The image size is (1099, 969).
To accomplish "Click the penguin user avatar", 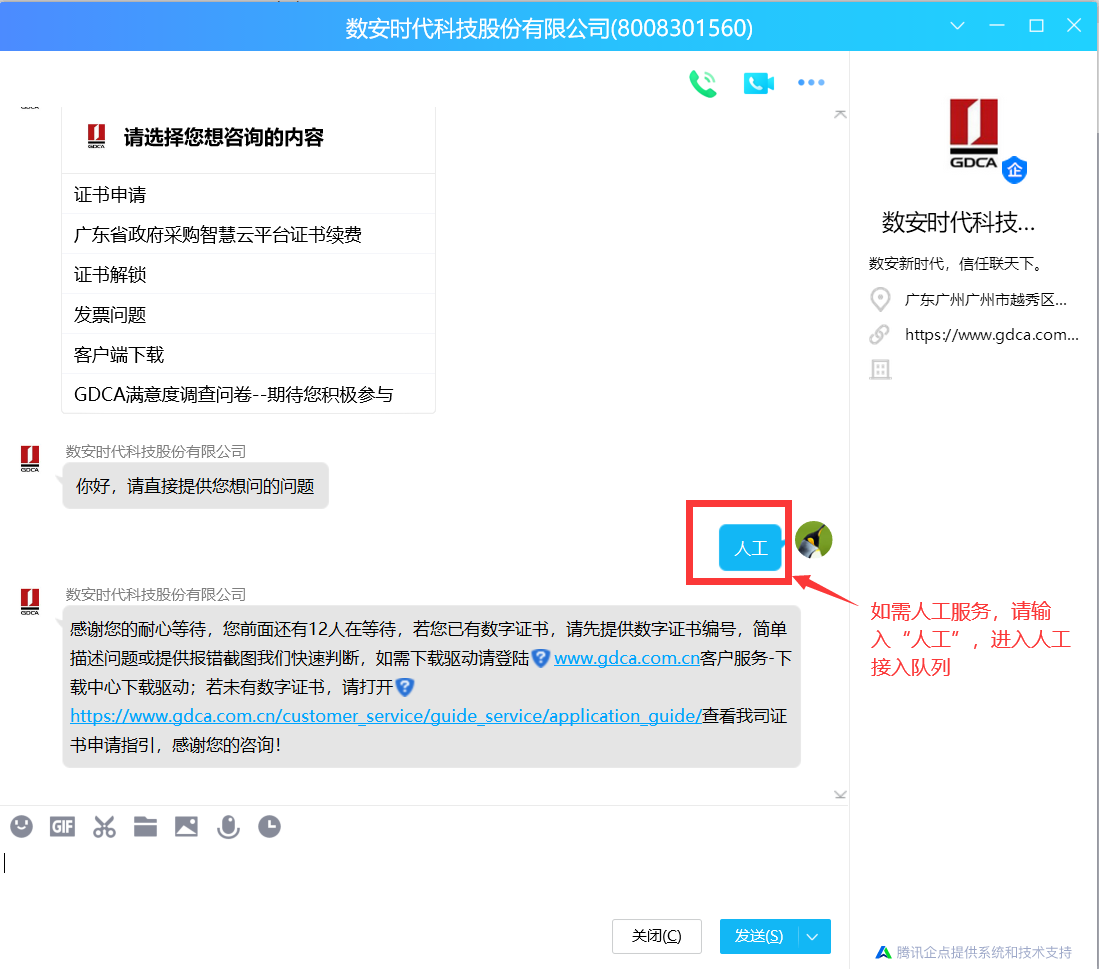I will click(x=814, y=540).
